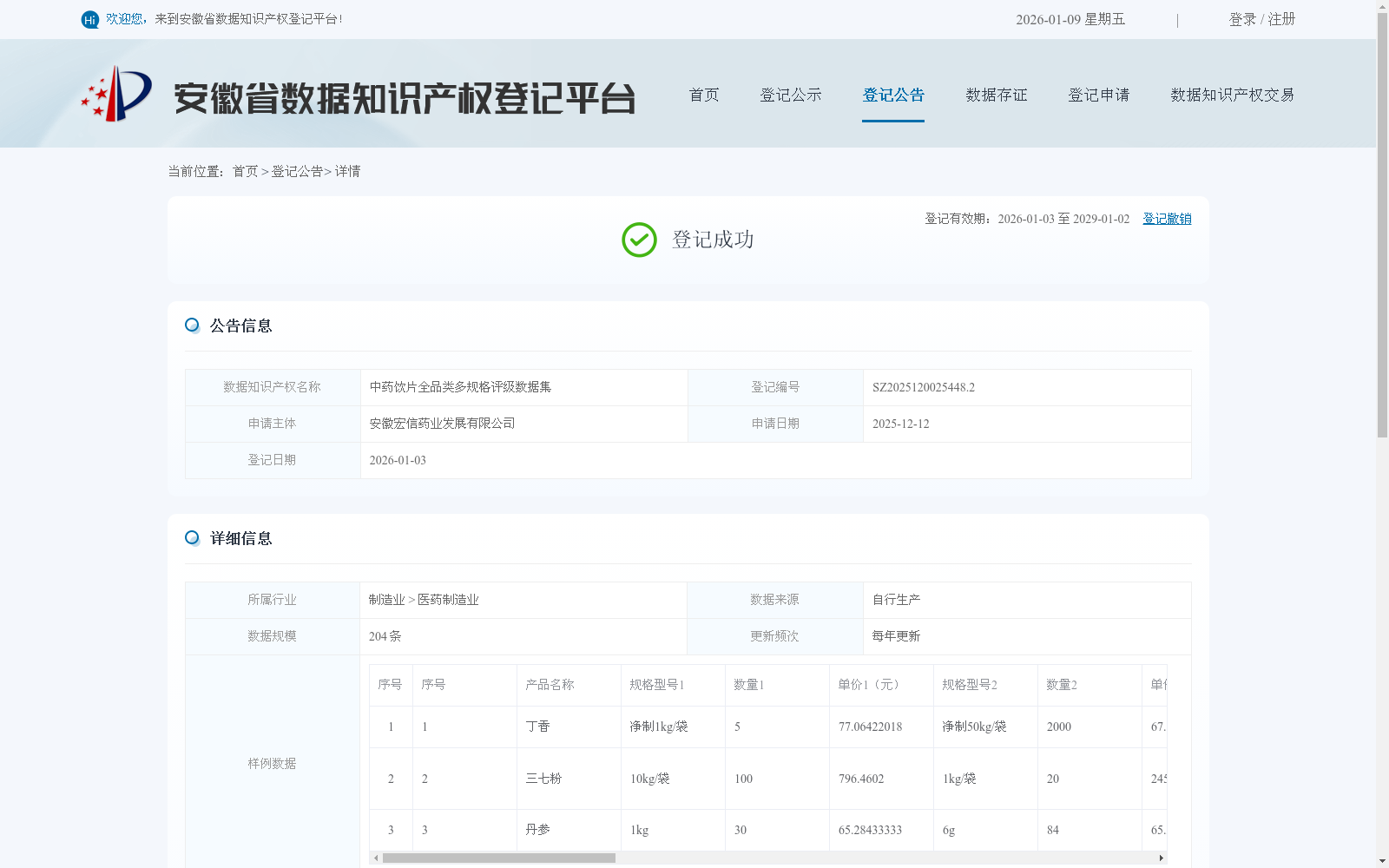Open the 首页 navigation menu
Image resolution: width=1389 pixels, height=868 pixels.
[704, 95]
